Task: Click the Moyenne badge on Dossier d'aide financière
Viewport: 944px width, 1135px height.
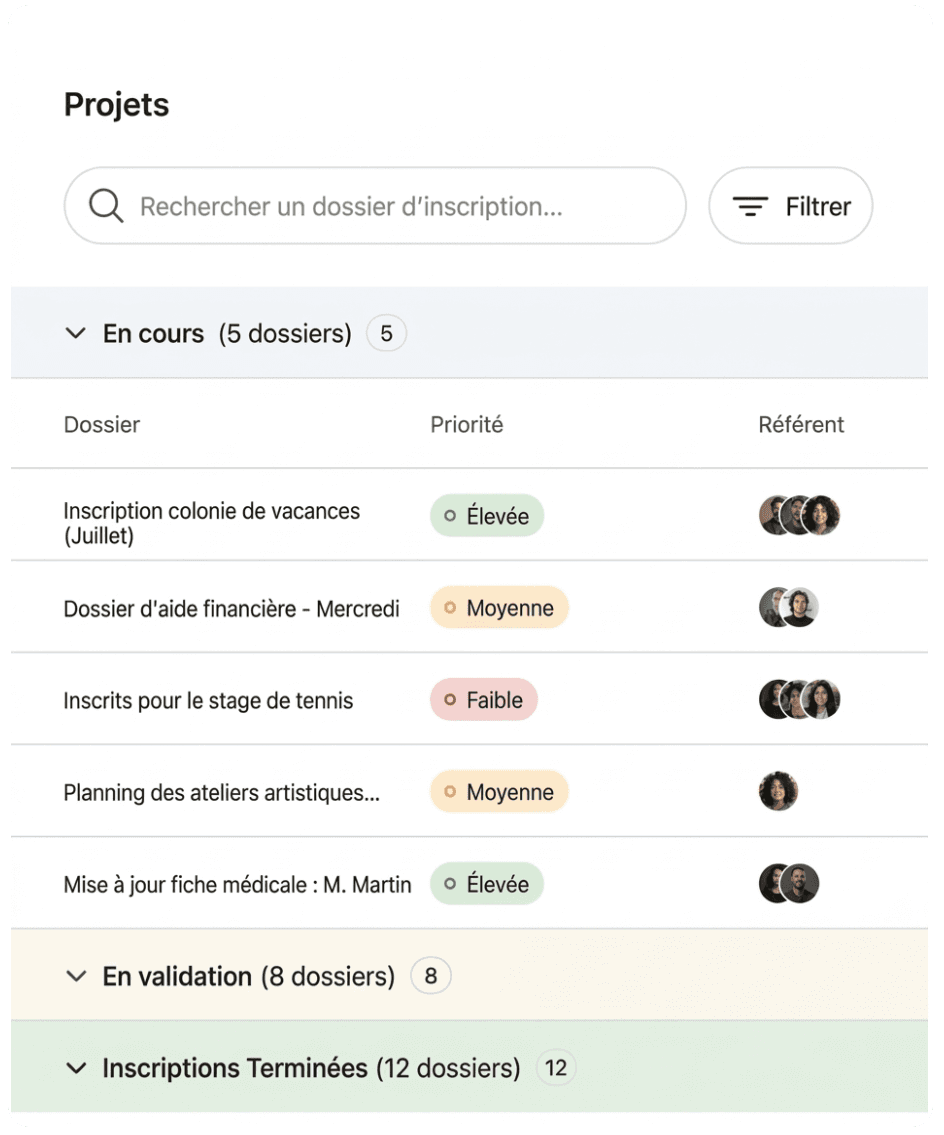Action: tap(499, 608)
